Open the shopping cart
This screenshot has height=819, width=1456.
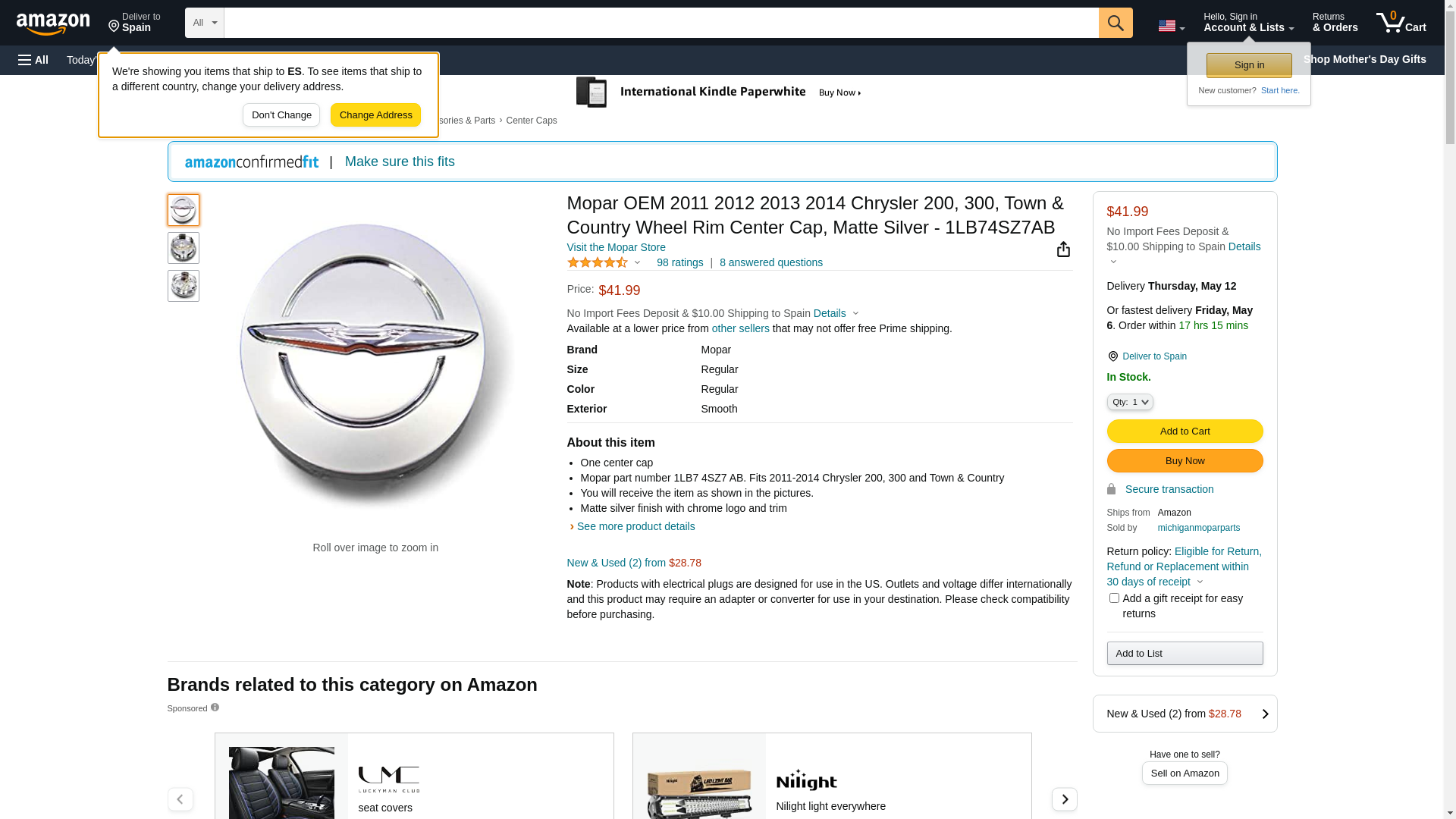click(x=1401, y=23)
